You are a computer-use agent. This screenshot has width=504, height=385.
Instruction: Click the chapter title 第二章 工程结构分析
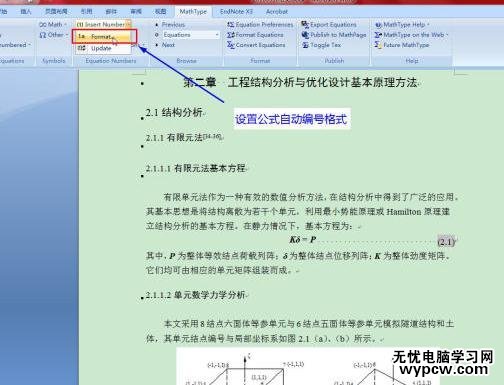[x=300, y=82]
